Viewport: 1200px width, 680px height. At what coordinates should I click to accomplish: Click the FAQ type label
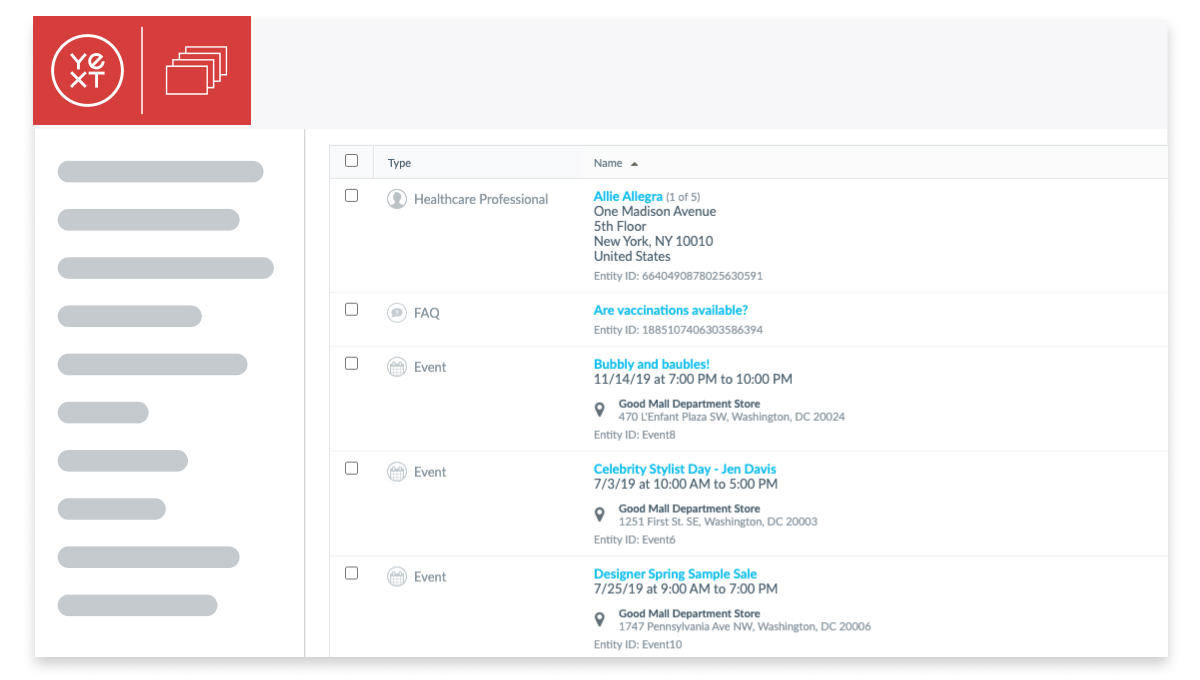pos(427,314)
